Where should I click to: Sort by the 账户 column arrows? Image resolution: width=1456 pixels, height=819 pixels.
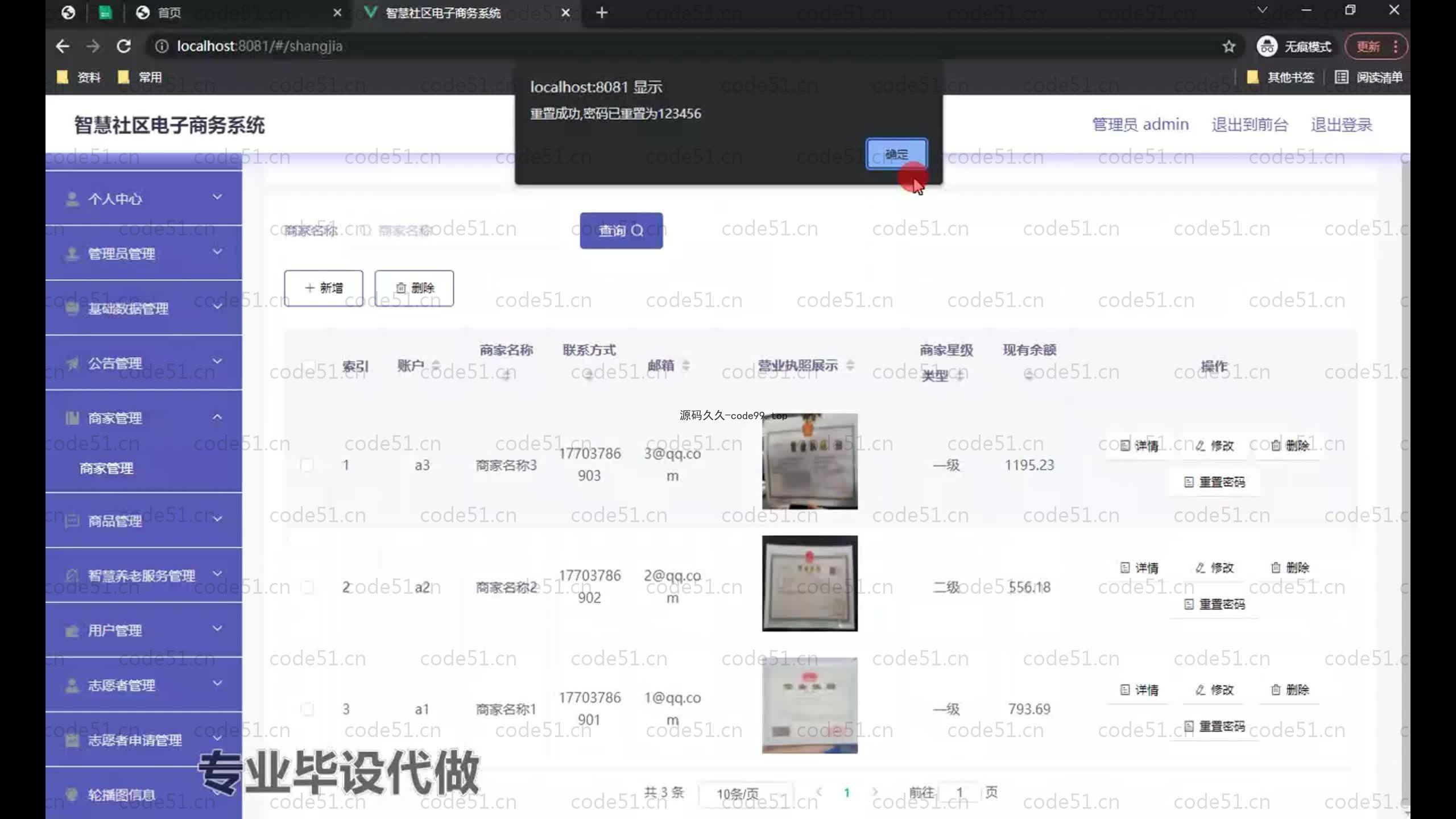point(436,366)
